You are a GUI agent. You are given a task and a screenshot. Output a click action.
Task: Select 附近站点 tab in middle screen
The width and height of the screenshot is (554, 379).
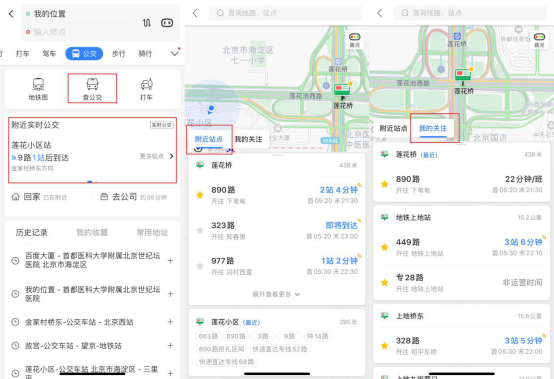click(x=209, y=139)
